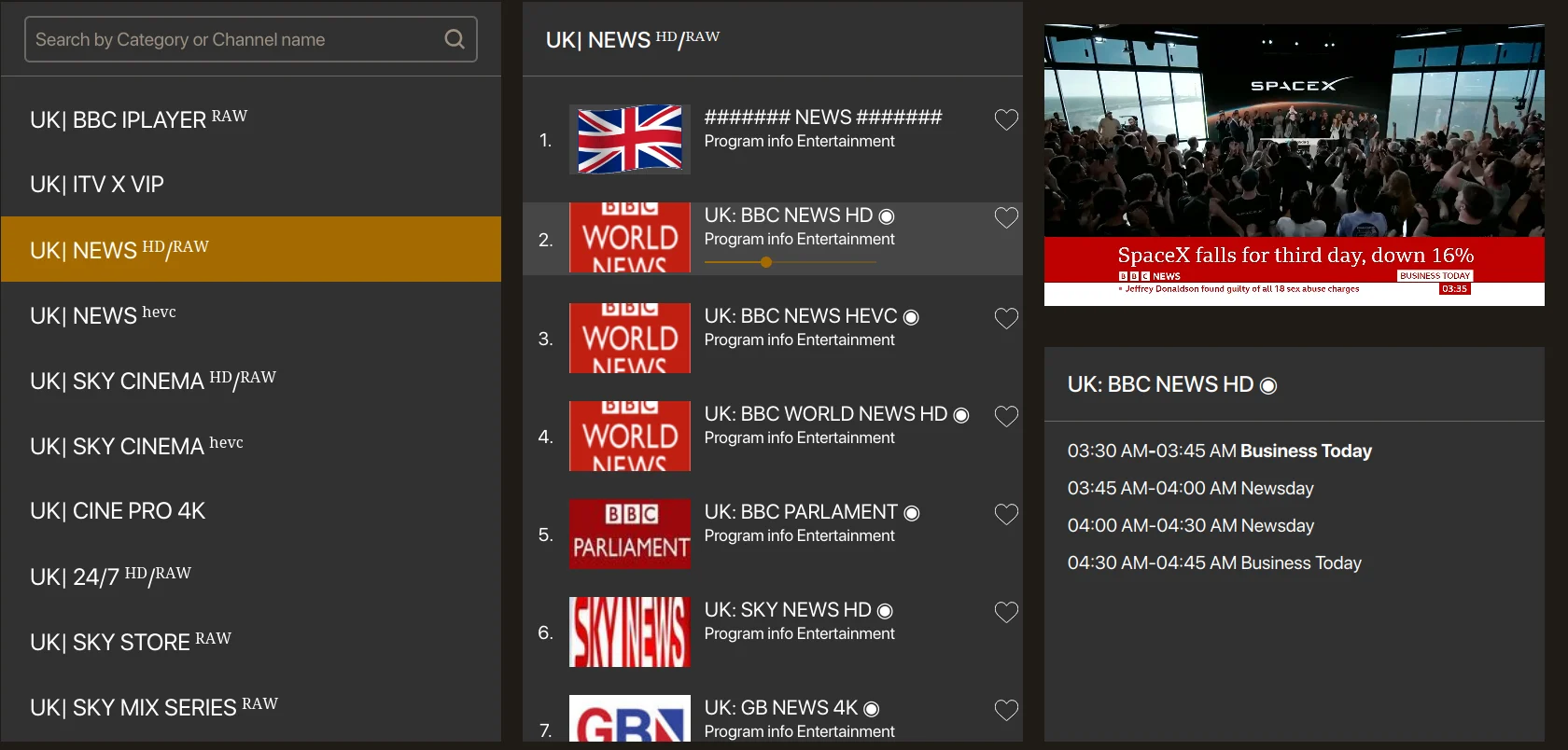The width and height of the screenshot is (1568, 750).
Task: Open BBC World News logo of BBC NEWS HD
Action: coord(630,238)
